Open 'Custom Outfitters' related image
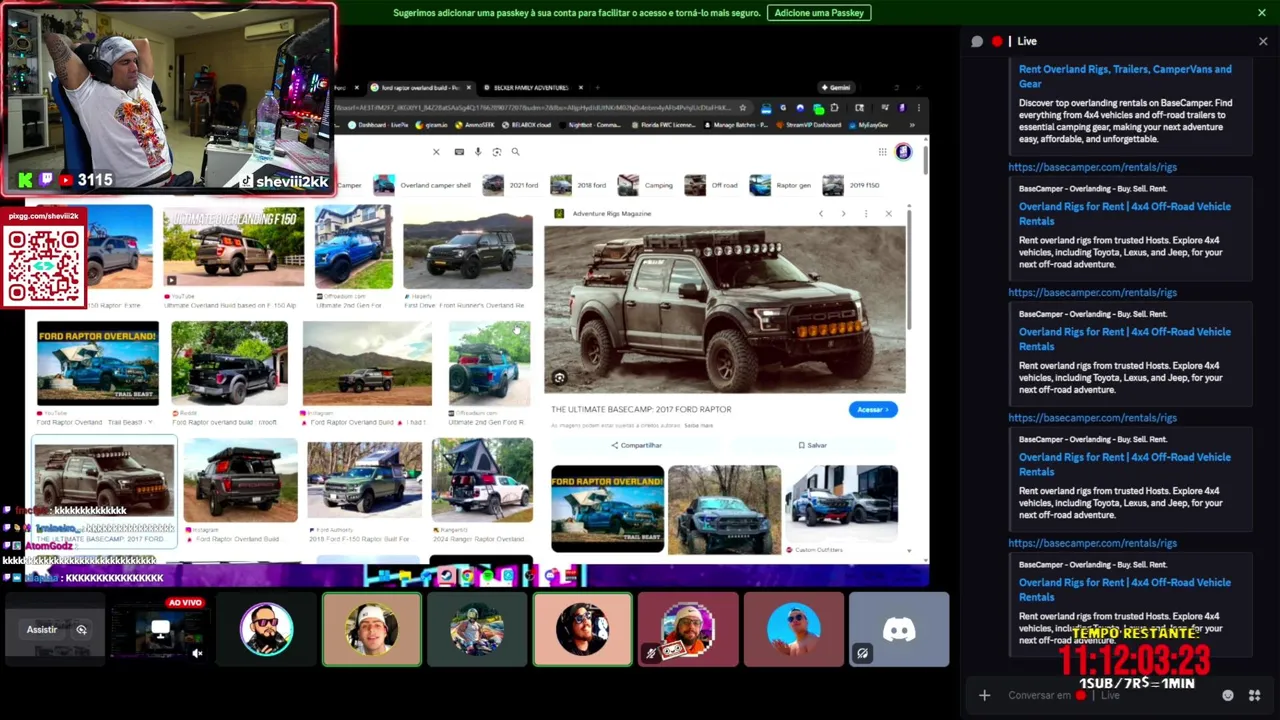Image resolution: width=1280 pixels, height=720 pixels. 841,505
